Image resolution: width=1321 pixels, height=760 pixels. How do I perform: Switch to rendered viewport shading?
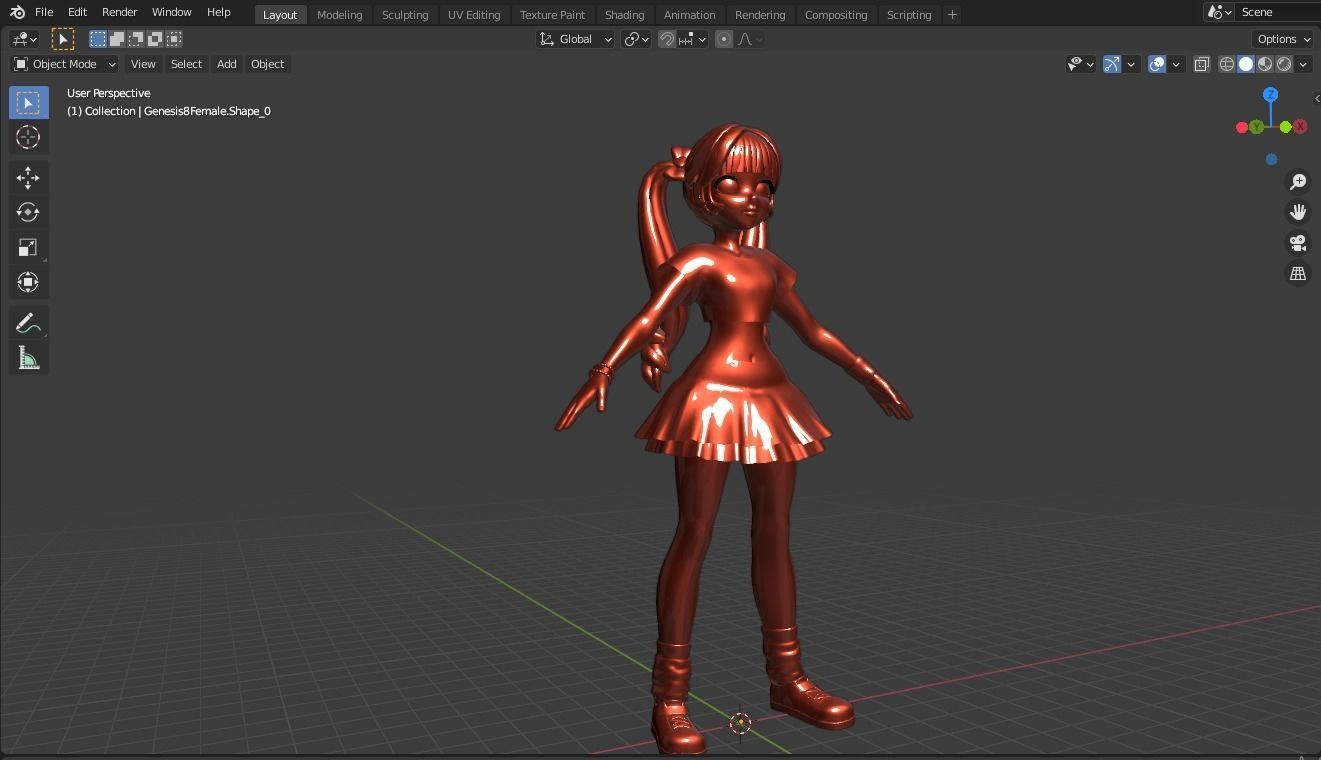point(1283,64)
